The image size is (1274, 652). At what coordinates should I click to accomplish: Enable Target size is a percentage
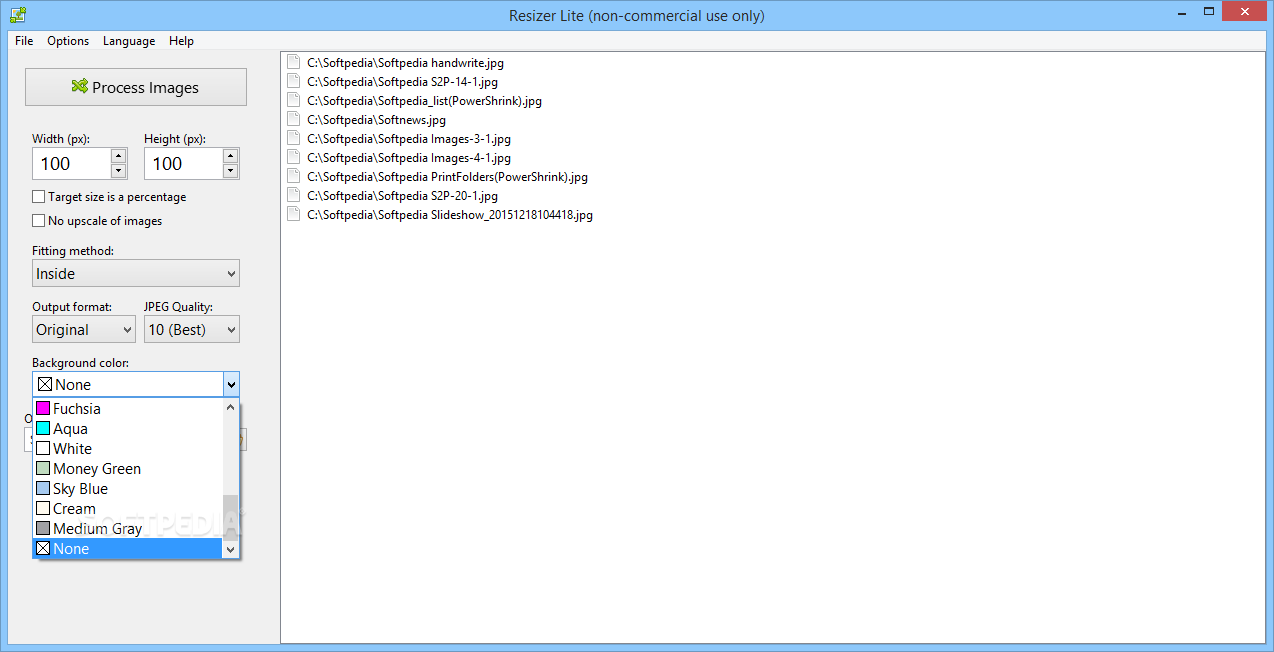coord(39,197)
